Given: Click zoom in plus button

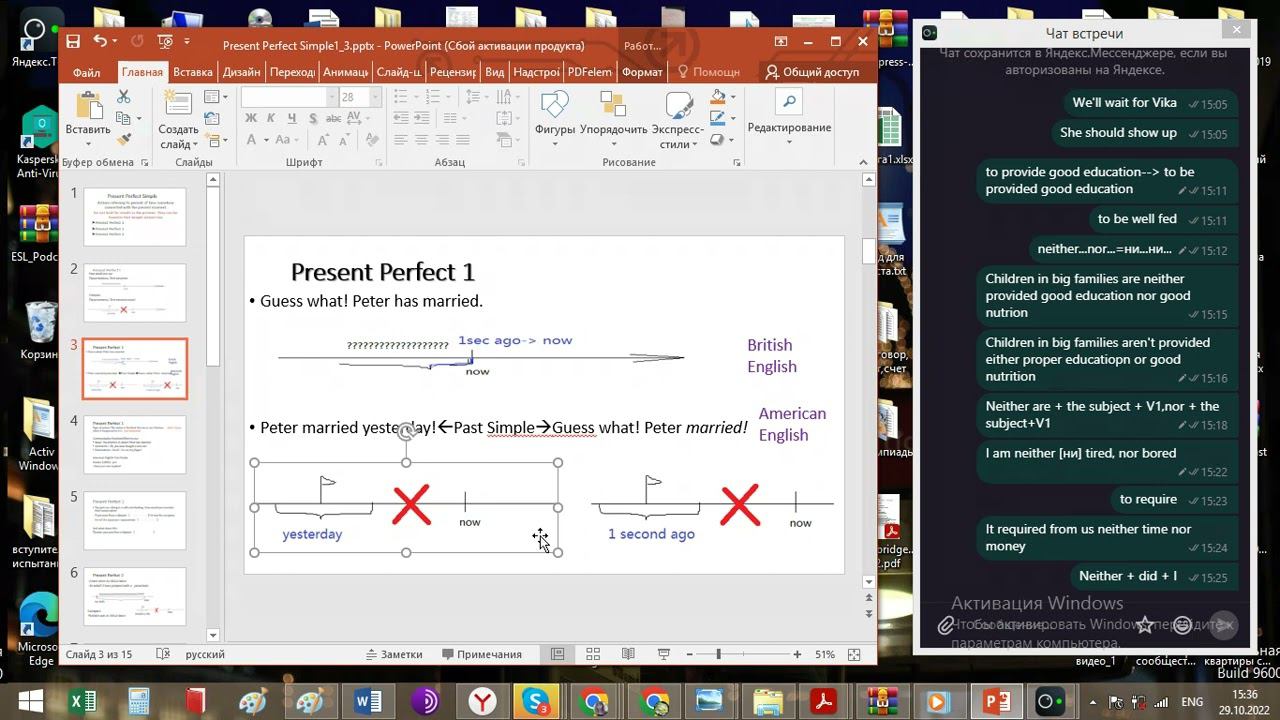Looking at the screenshot, I should (x=797, y=654).
